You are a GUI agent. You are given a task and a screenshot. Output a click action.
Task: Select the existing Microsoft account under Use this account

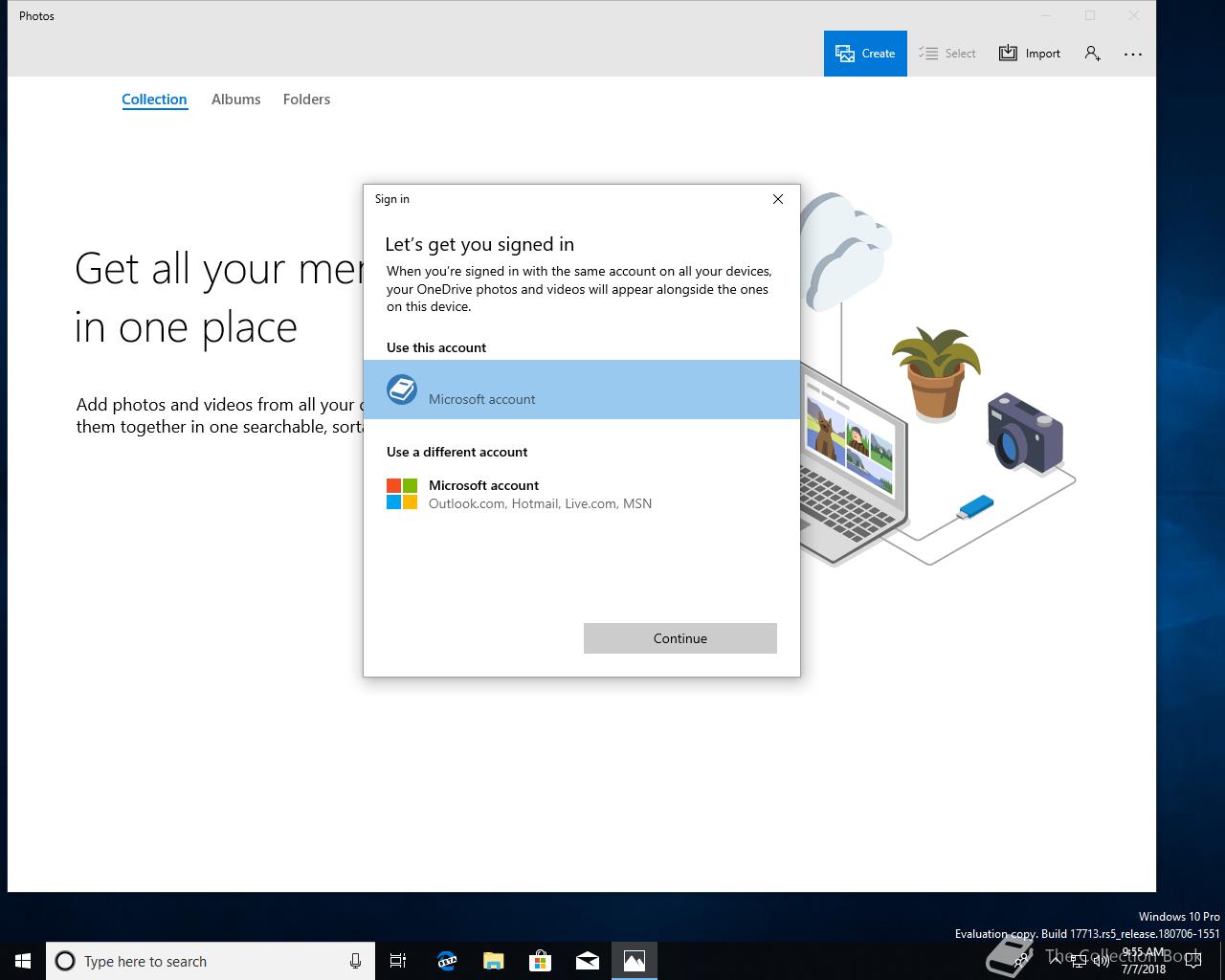click(582, 390)
